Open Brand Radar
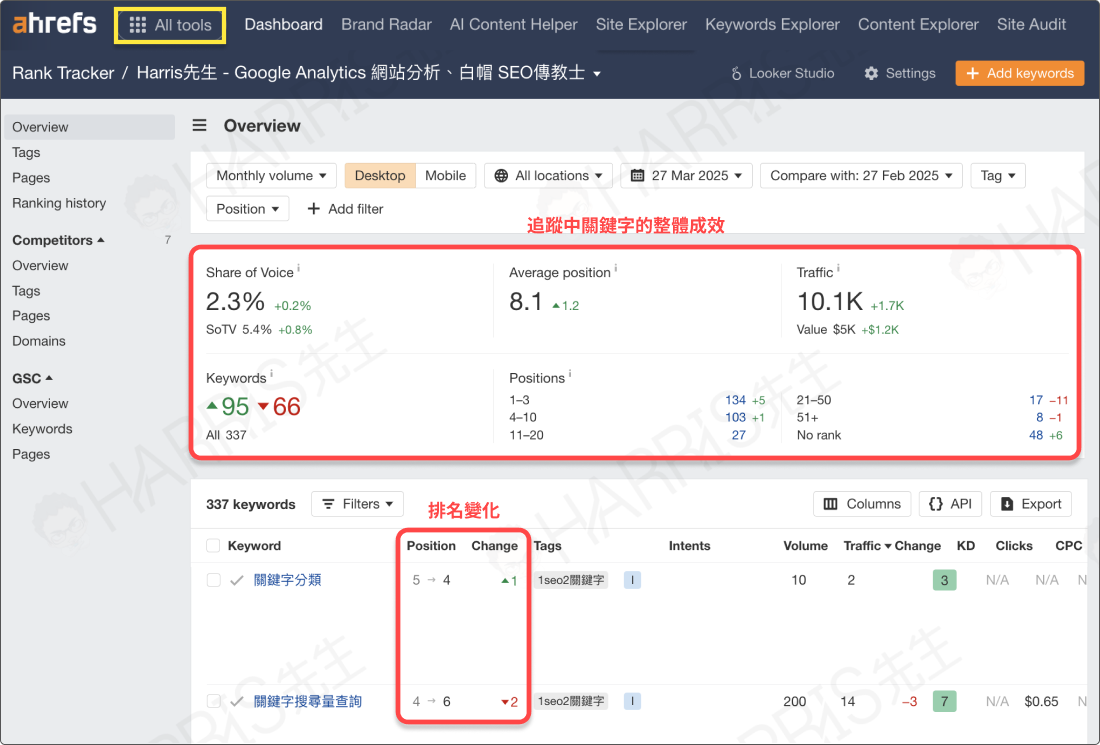Image resolution: width=1100 pixels, height=745 pixels. [387, 25]
